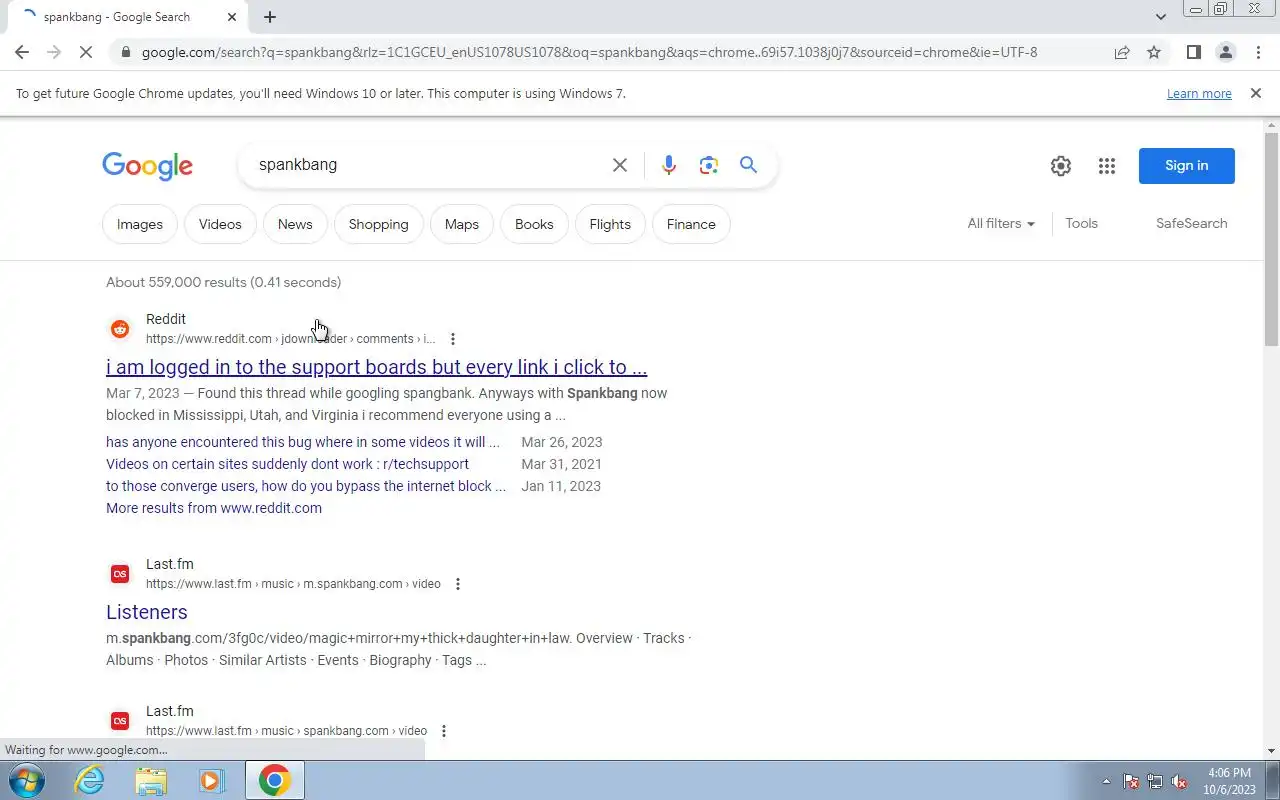Open the Google apps grid
The height and width of the screenshot is (800, 1280).
1106,166
